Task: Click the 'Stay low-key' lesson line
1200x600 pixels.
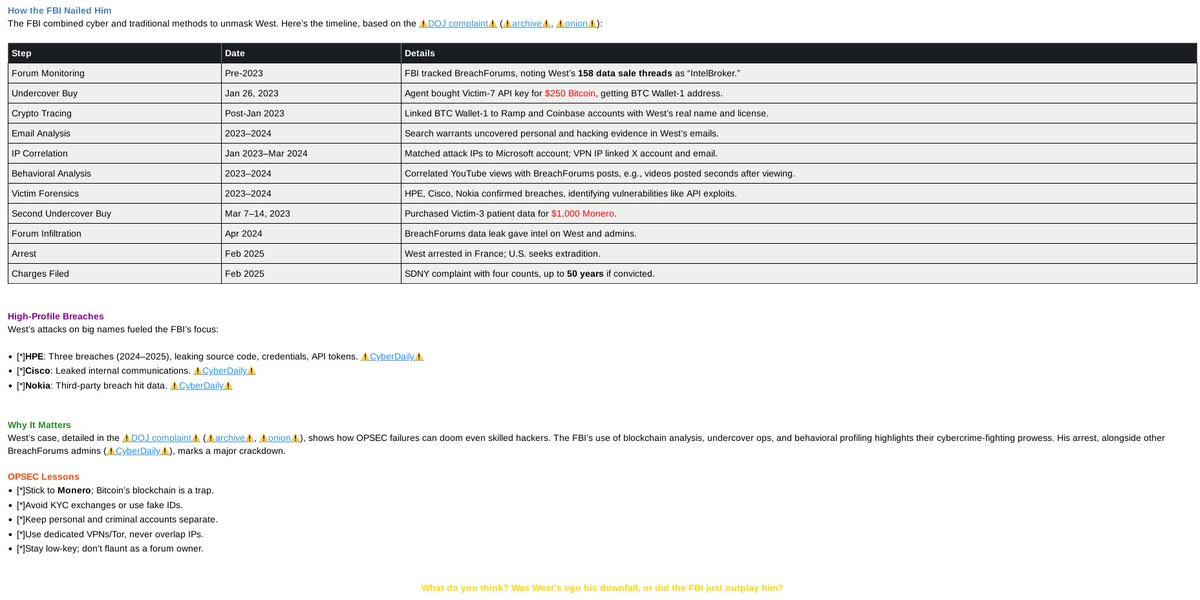Action: pyautogui.click(x=110, y=548)
